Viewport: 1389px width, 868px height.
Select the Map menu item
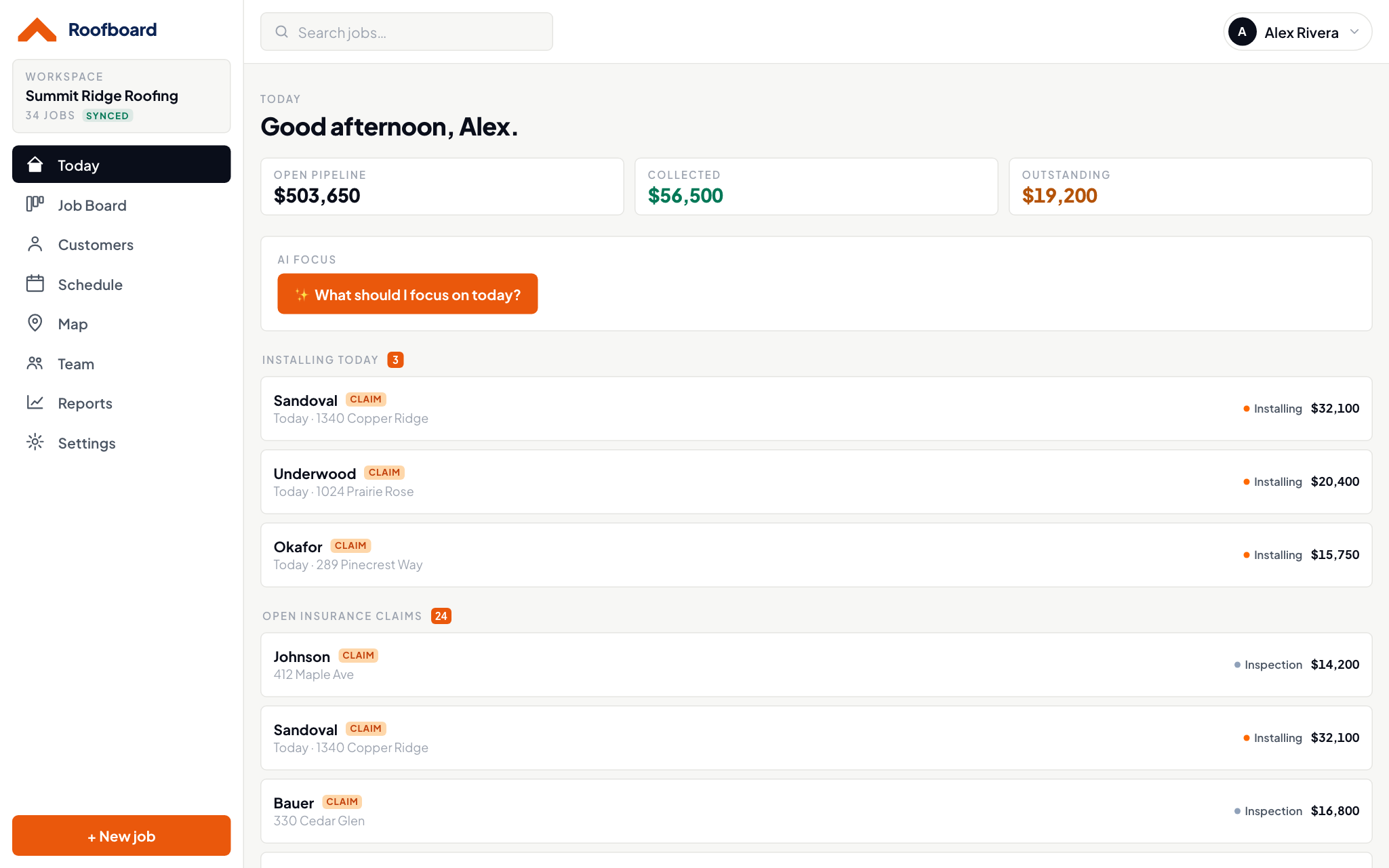point(121,324)
